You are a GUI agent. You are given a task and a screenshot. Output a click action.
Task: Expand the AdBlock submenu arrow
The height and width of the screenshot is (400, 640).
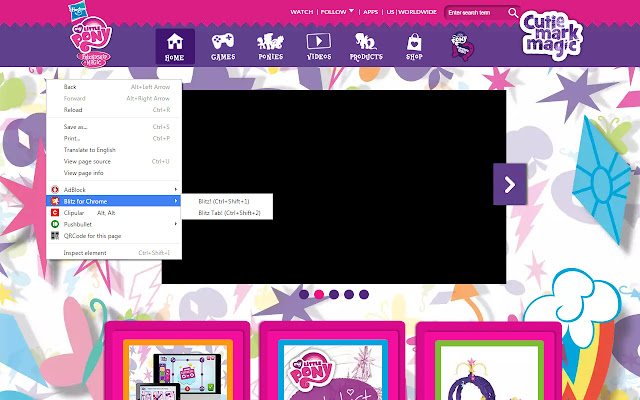176,189
